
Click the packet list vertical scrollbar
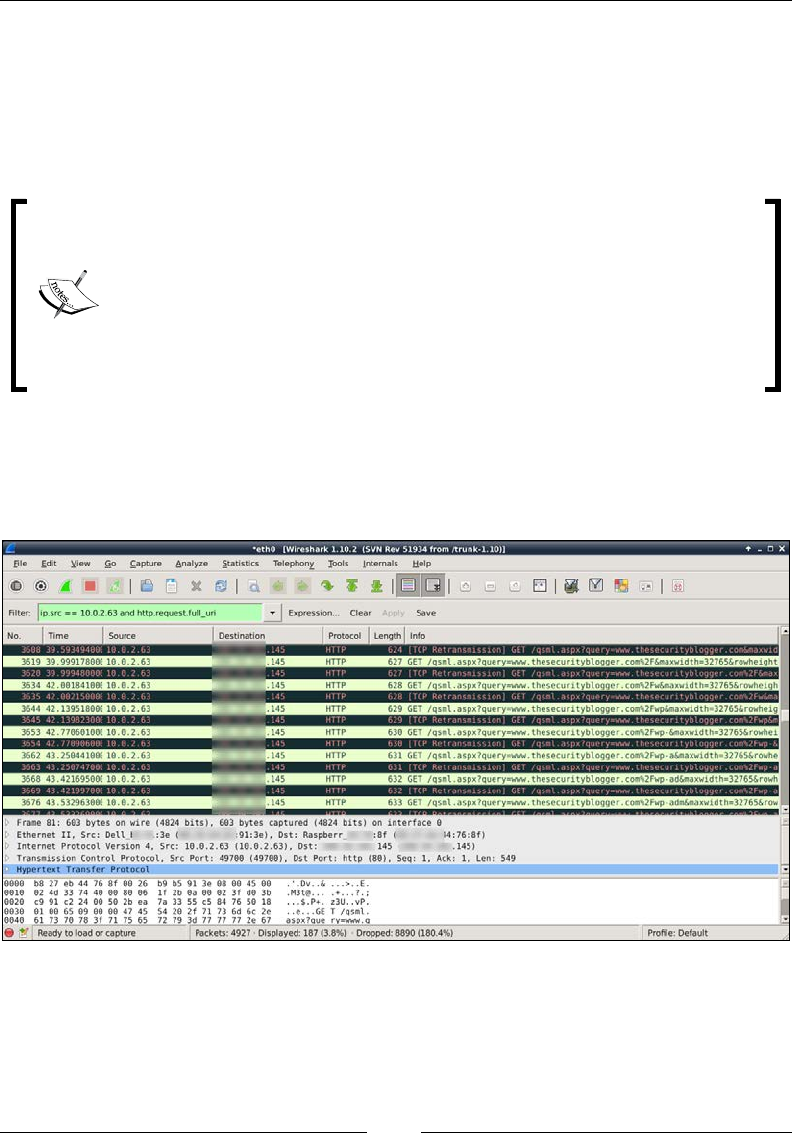[785, 720]
